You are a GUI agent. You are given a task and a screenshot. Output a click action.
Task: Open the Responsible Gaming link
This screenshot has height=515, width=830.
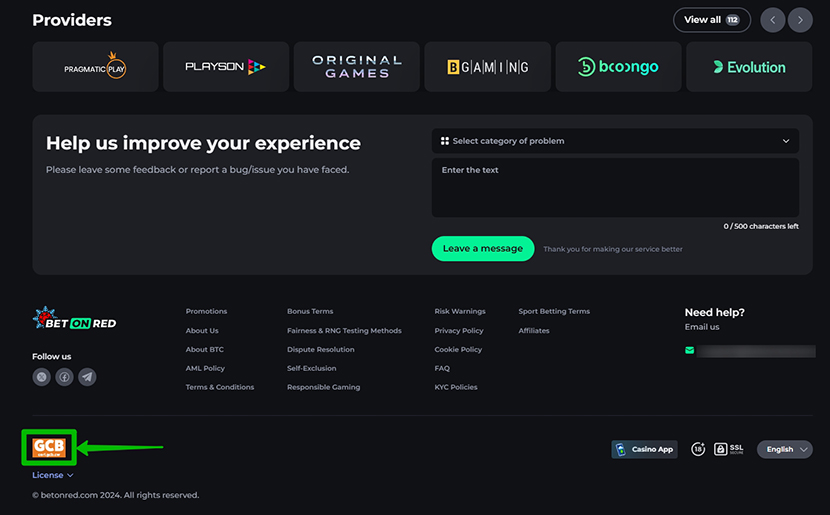pyautogui.click(x=323, y=387)
